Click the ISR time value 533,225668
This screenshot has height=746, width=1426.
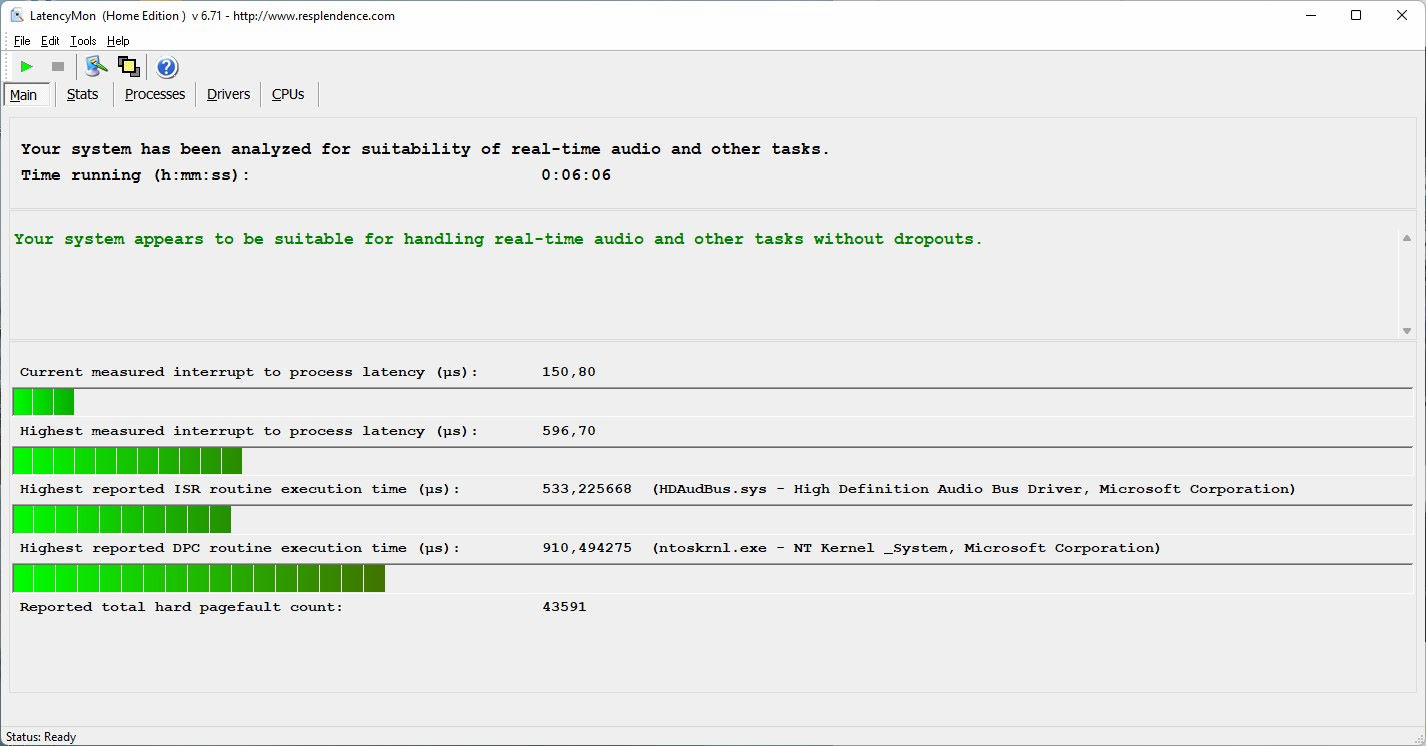click(586, 489)
